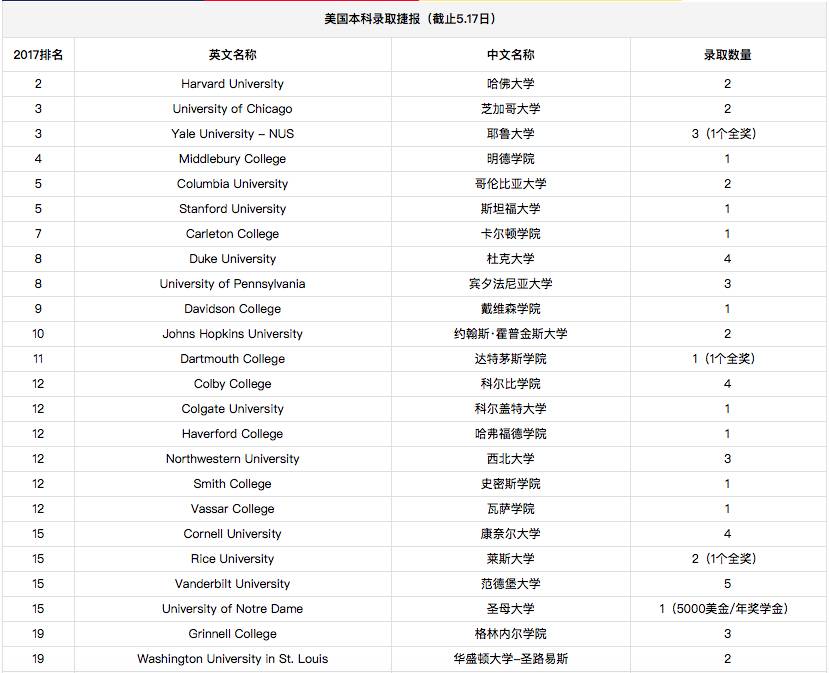Click the University of Notre Dame cell
The image size is (829, 673).
233,609
